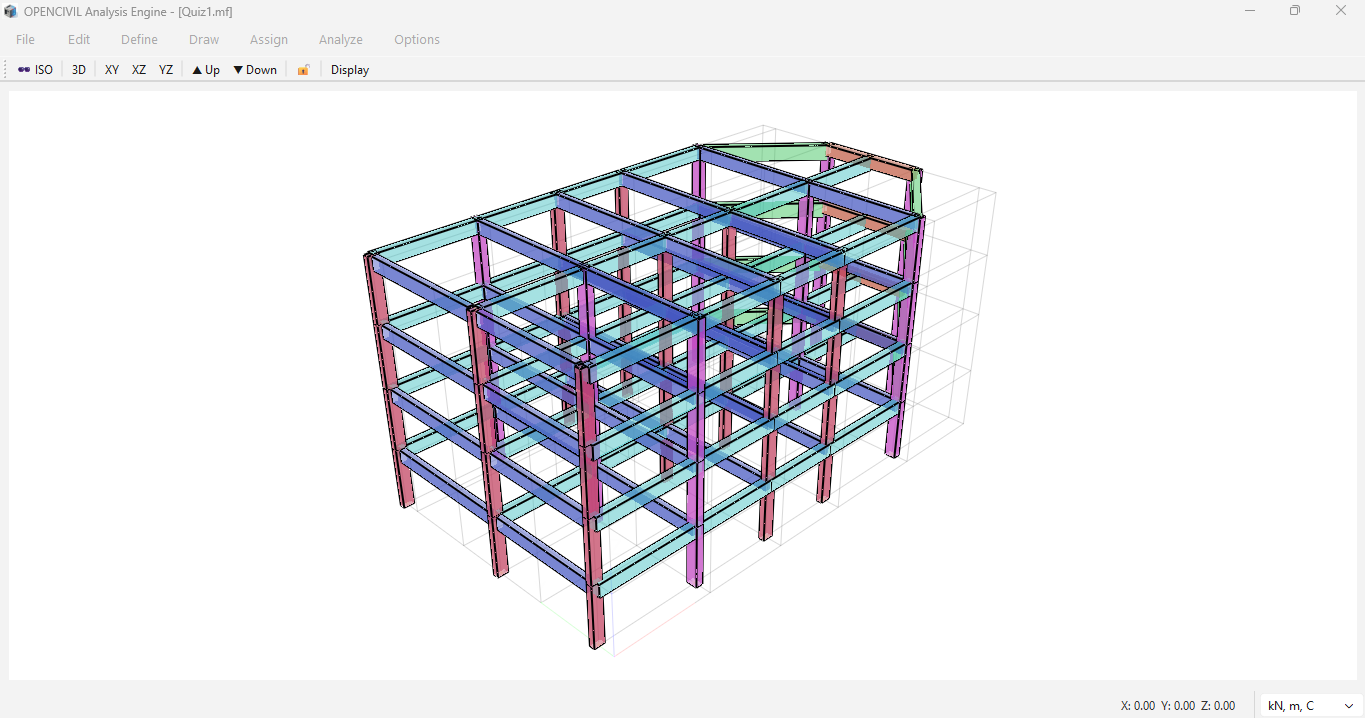Image resolution: width=1365 pixels, height=718 pixels.
Task: Open the Assign menu
Action: click(x=269, y=40)
